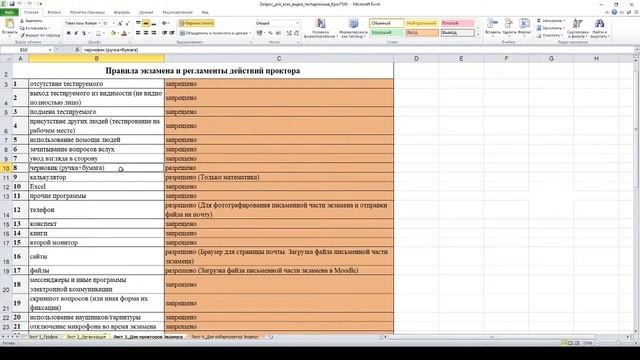Screen dimensions: 640x360
Task: Open Conditional Formatting menu
Action: click(x=320, y=28)
